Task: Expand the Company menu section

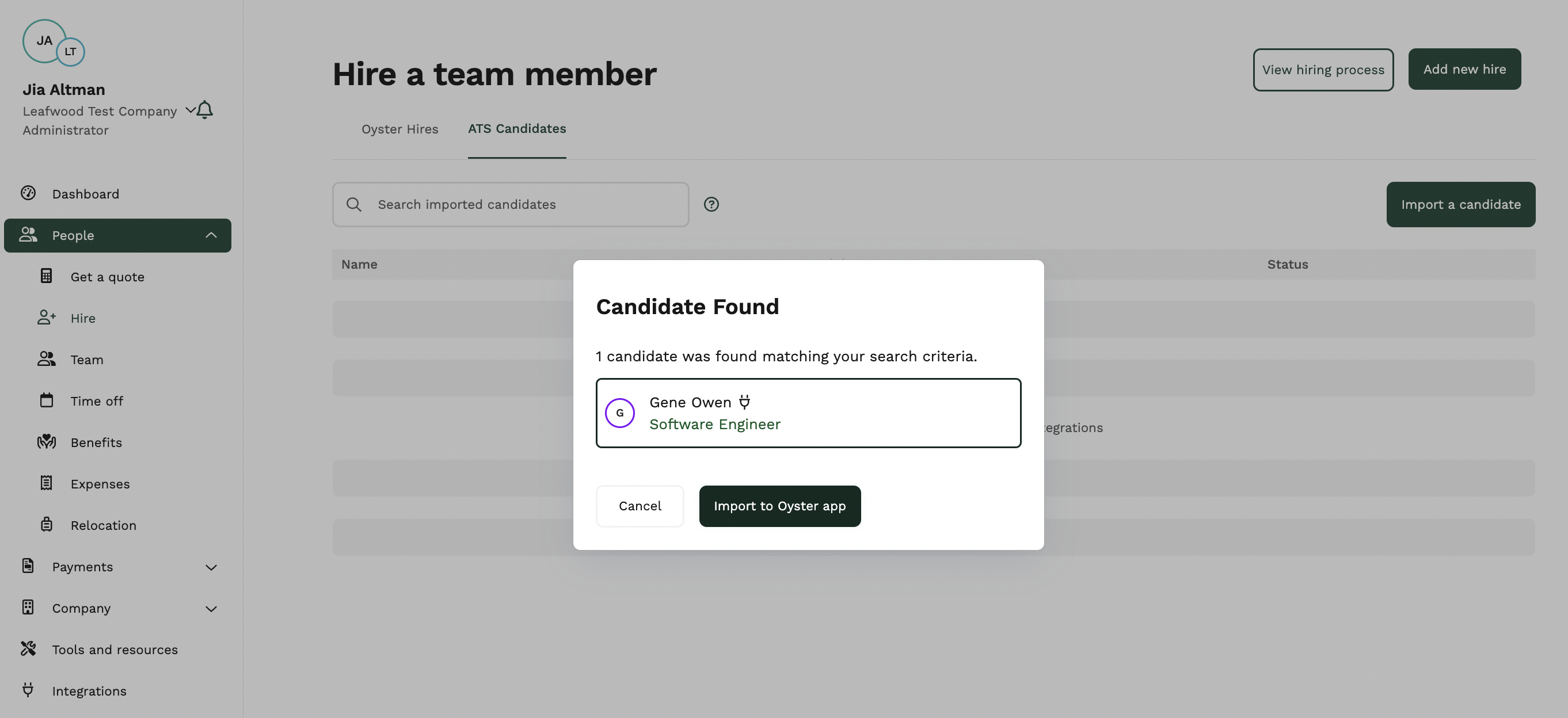Action: click(211, 609)
